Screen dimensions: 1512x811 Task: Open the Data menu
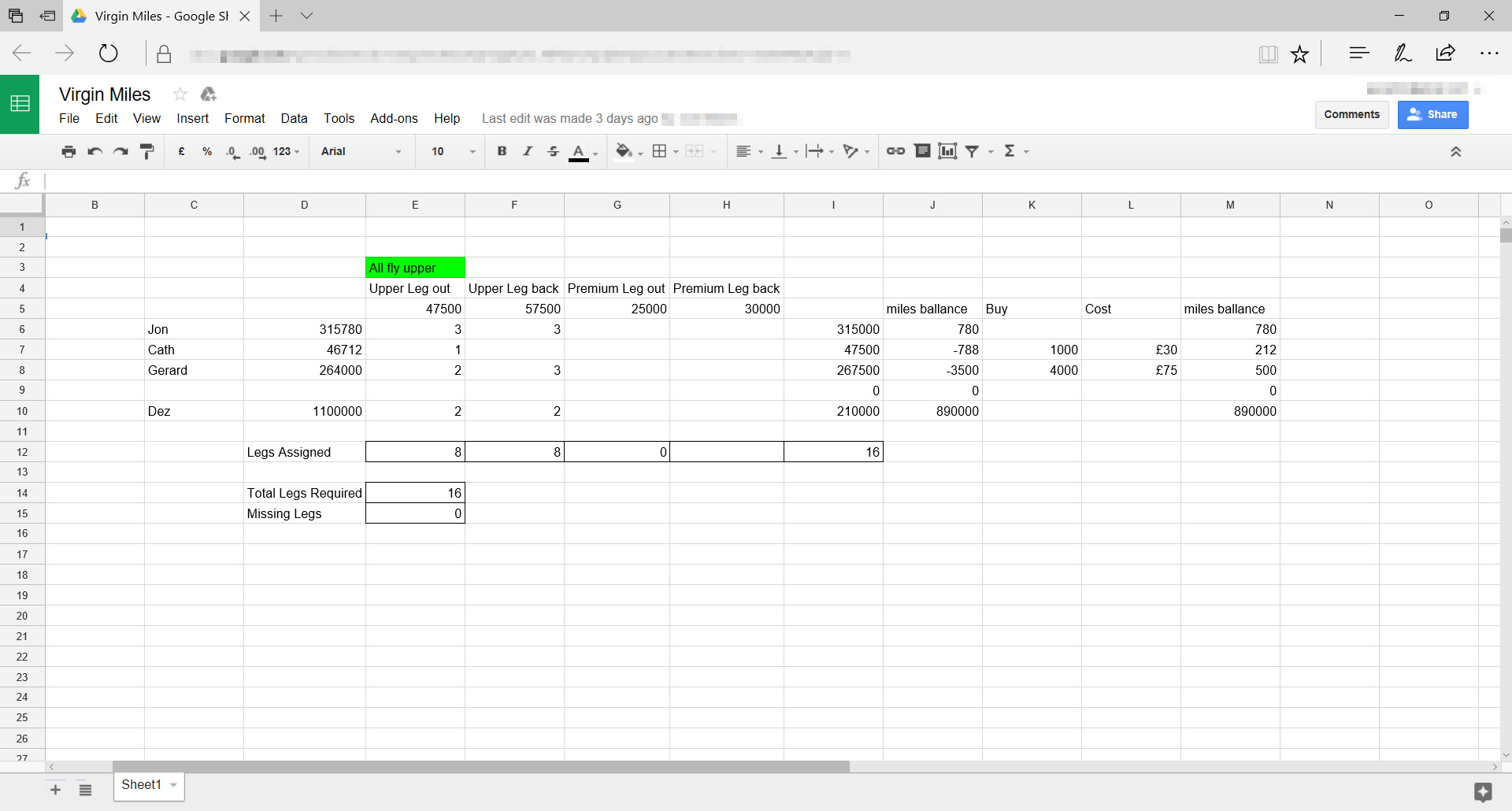coord(294,118)
